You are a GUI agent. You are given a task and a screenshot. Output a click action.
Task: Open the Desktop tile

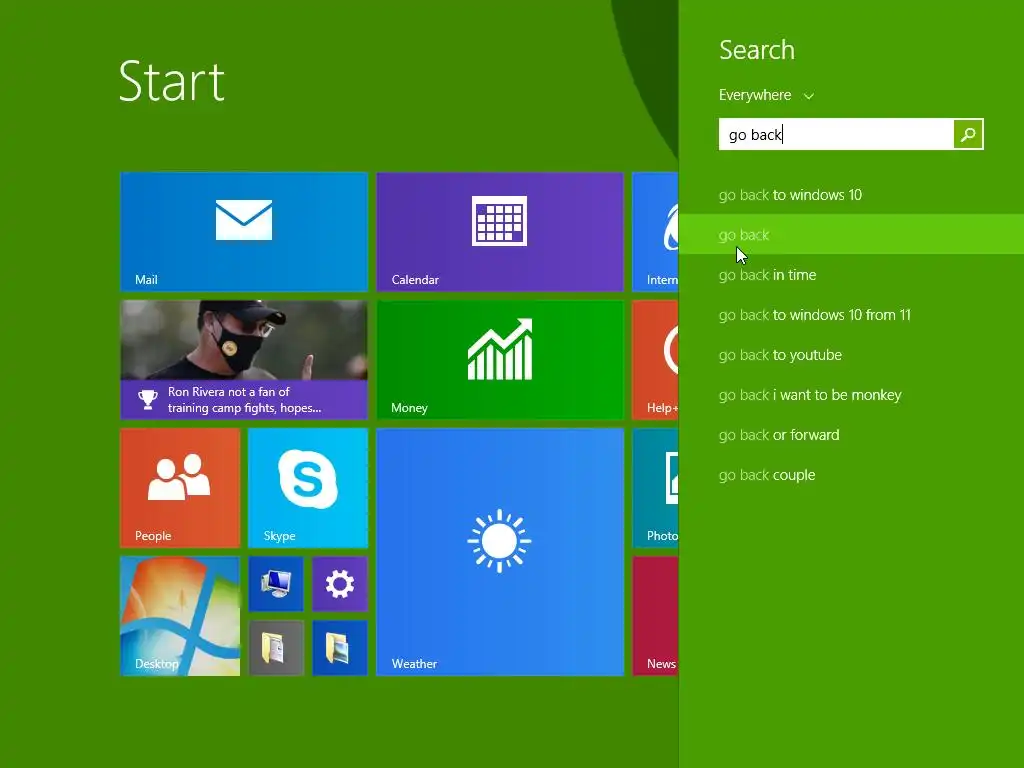(x=180, y=615)
